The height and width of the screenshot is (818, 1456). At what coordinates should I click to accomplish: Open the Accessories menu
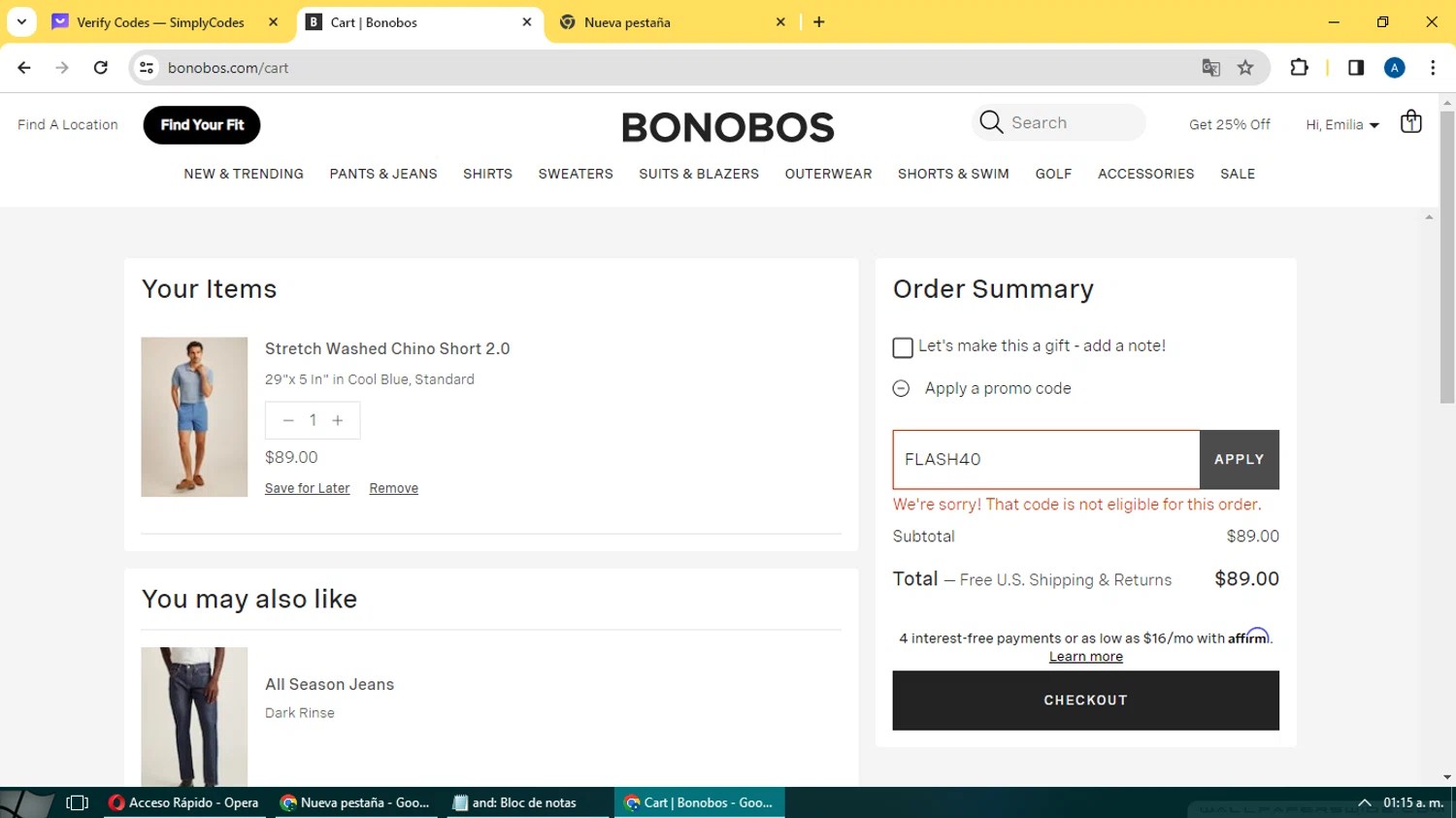(x=1146, y=174)
